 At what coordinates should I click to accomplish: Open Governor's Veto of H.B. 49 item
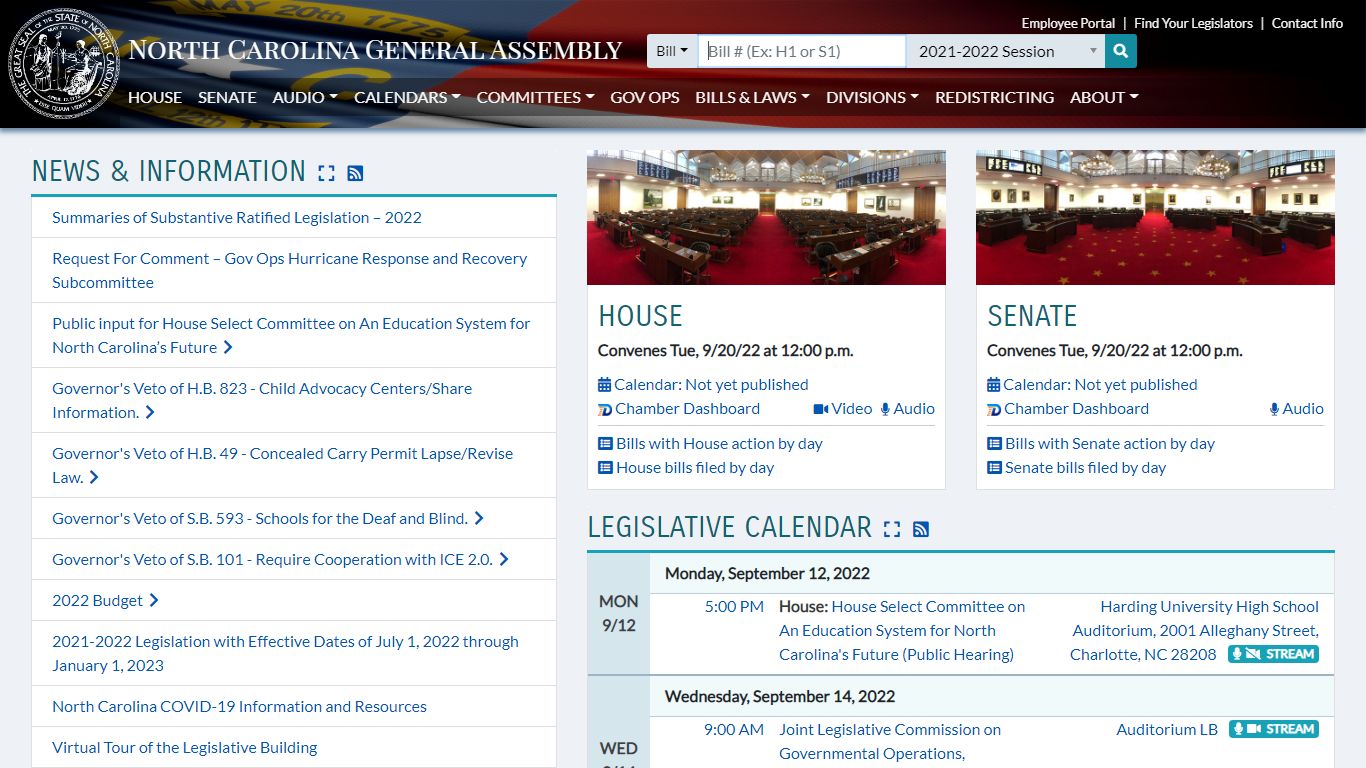(x=282, y=465)
